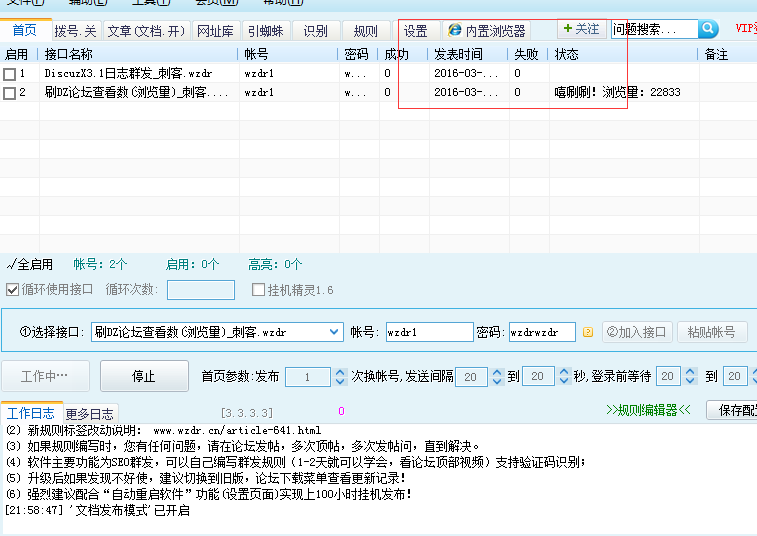Click the 保存配置 button at right edge
This screenshot has width=757, height=536.
(x=733, y=410)
